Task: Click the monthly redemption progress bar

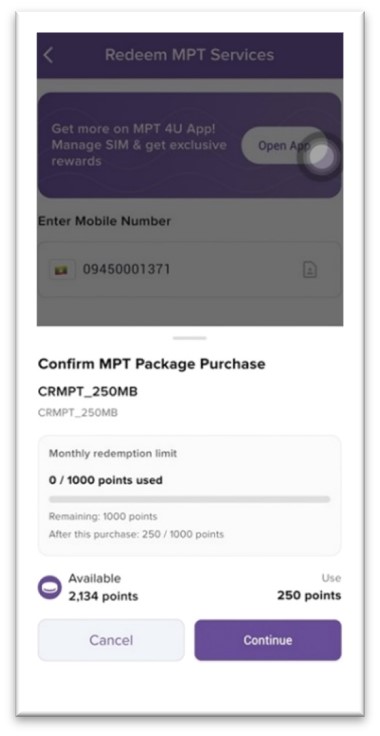Action: pyautogui.click(x=190, y=499)
